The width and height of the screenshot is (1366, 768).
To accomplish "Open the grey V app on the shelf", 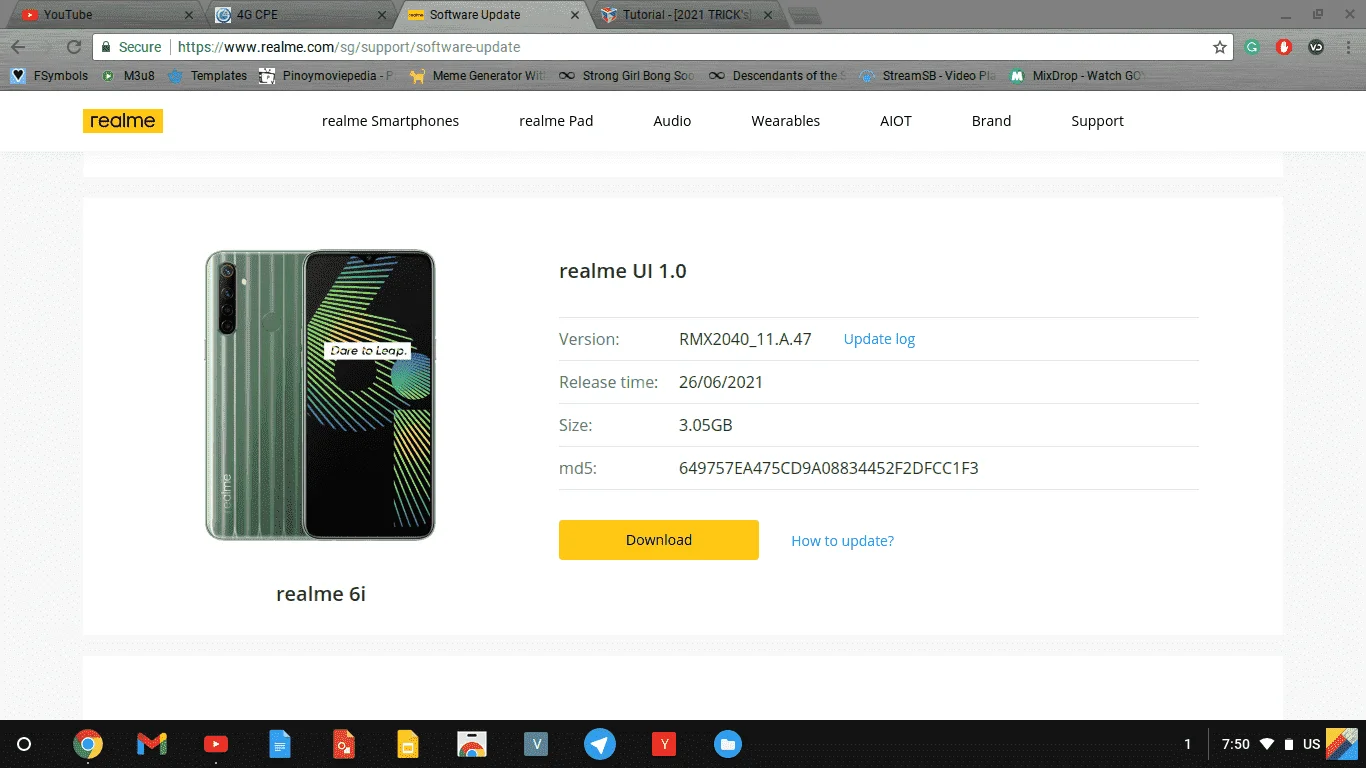I will point(536,744).
